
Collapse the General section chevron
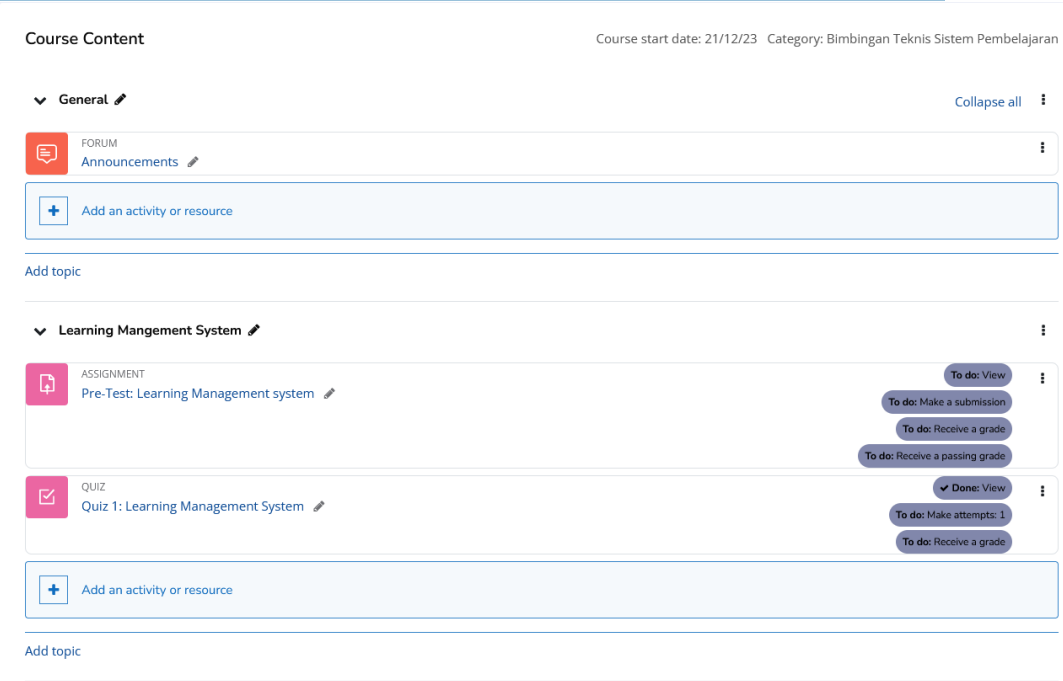click(x=40, y=101)
